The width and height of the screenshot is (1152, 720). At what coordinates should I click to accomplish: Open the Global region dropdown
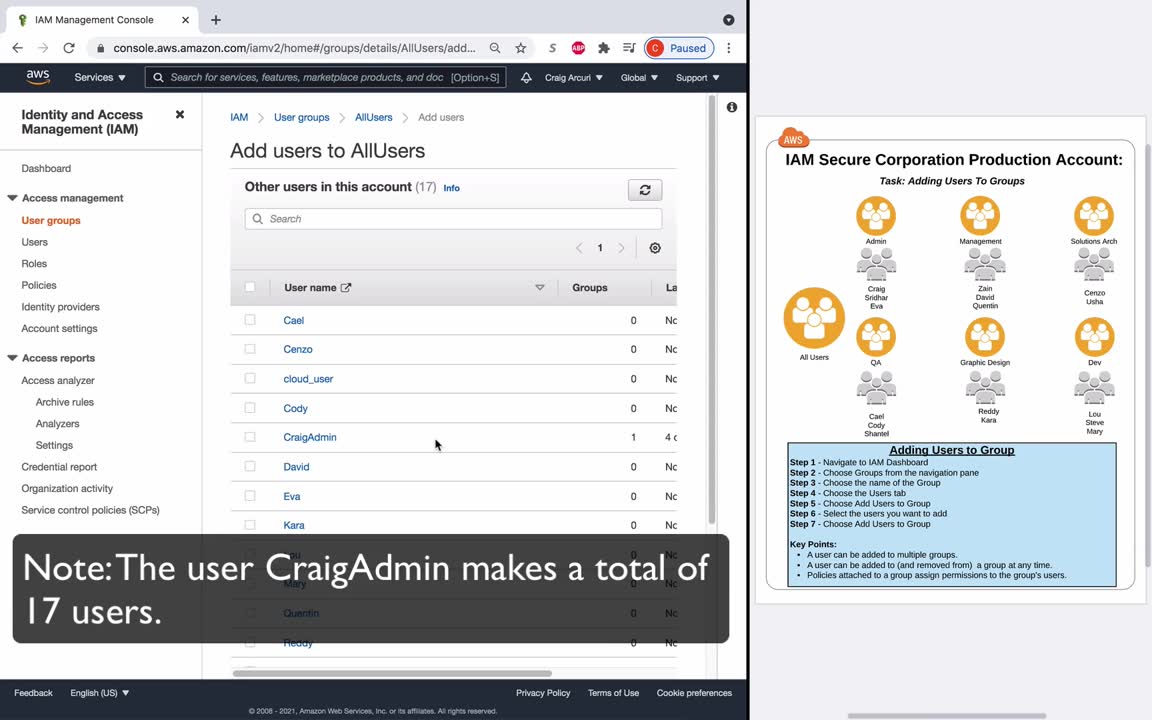tap(639, 77)
